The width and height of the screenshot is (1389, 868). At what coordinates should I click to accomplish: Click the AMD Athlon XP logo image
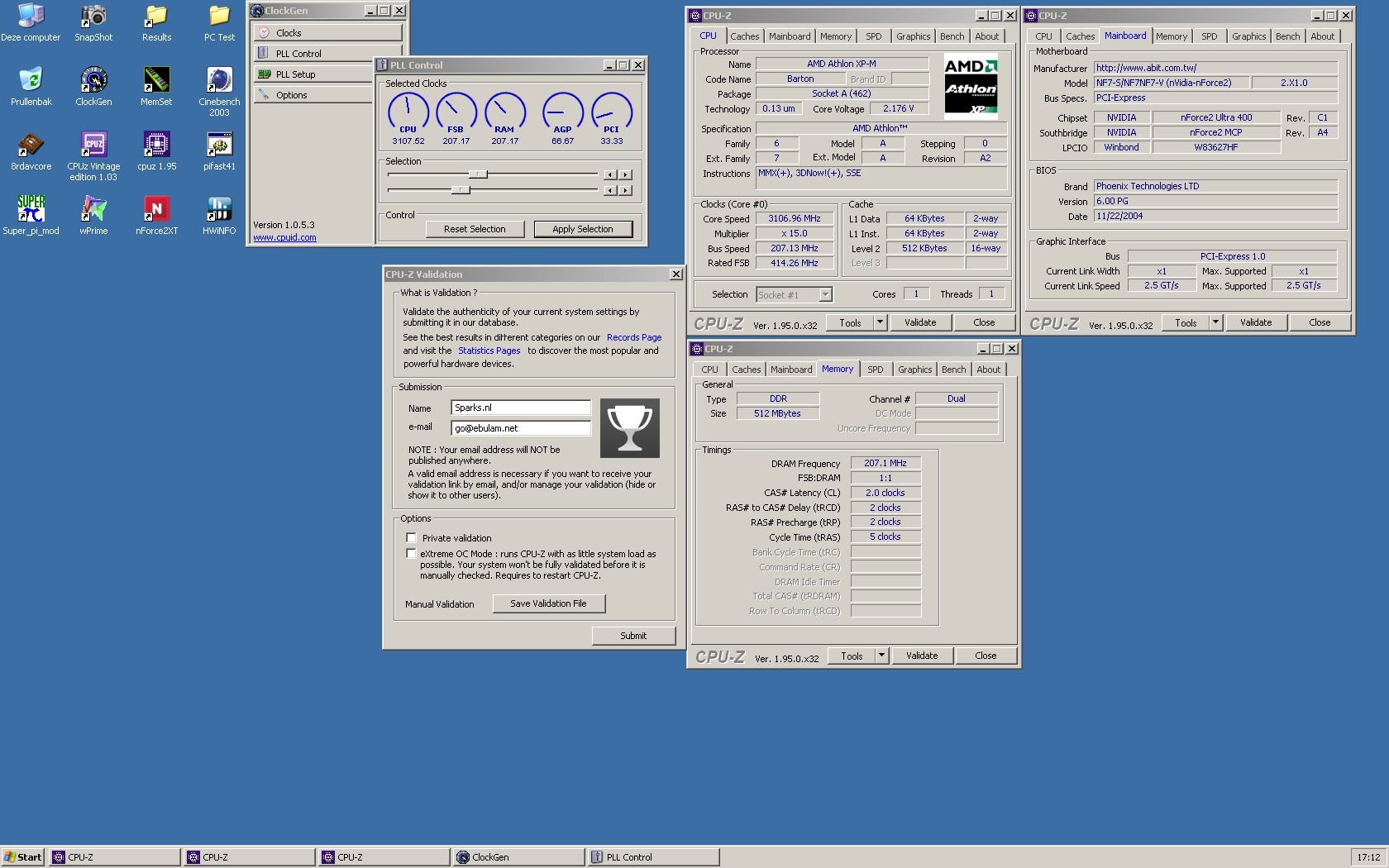pyautogui.click(x=971, y=87)
